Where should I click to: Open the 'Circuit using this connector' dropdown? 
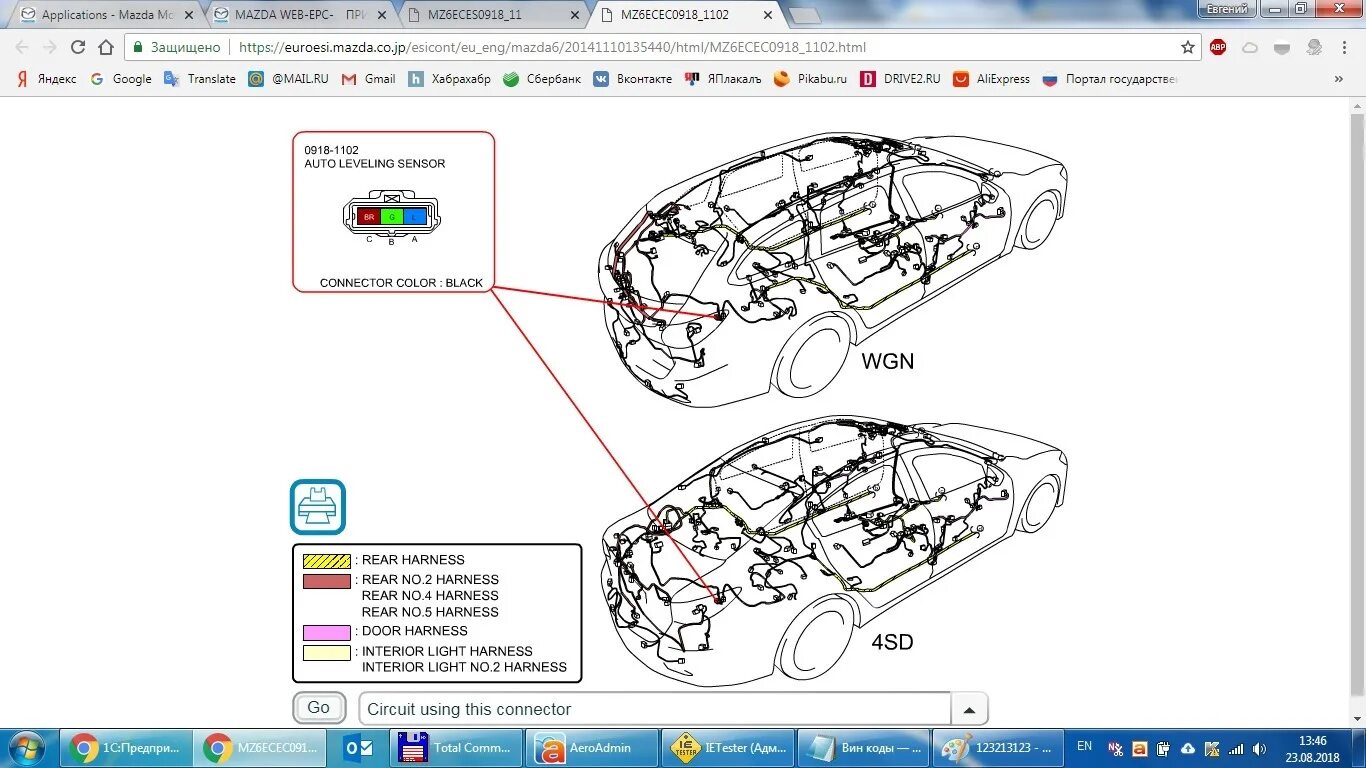pos(654,709)
